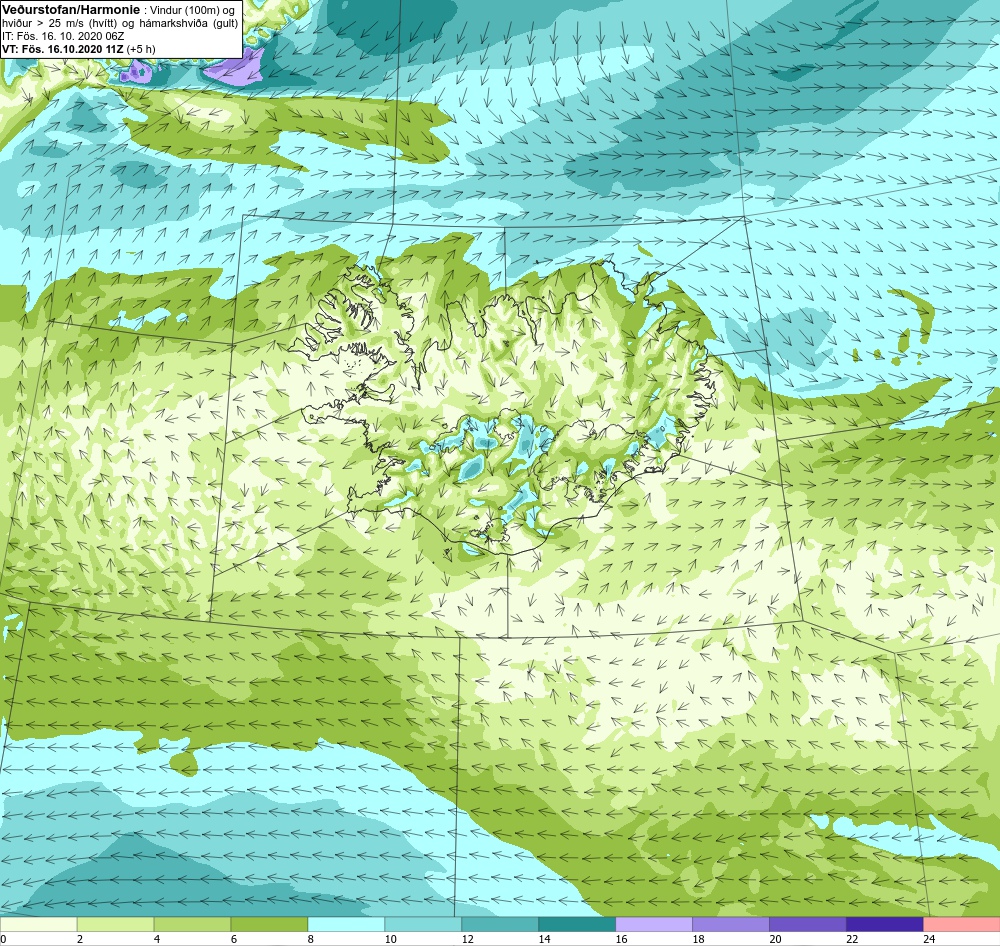The height and width of the screenshot is (946, 1000).
Task: Click the legend scale label "12"
Action: click(468, 939)
